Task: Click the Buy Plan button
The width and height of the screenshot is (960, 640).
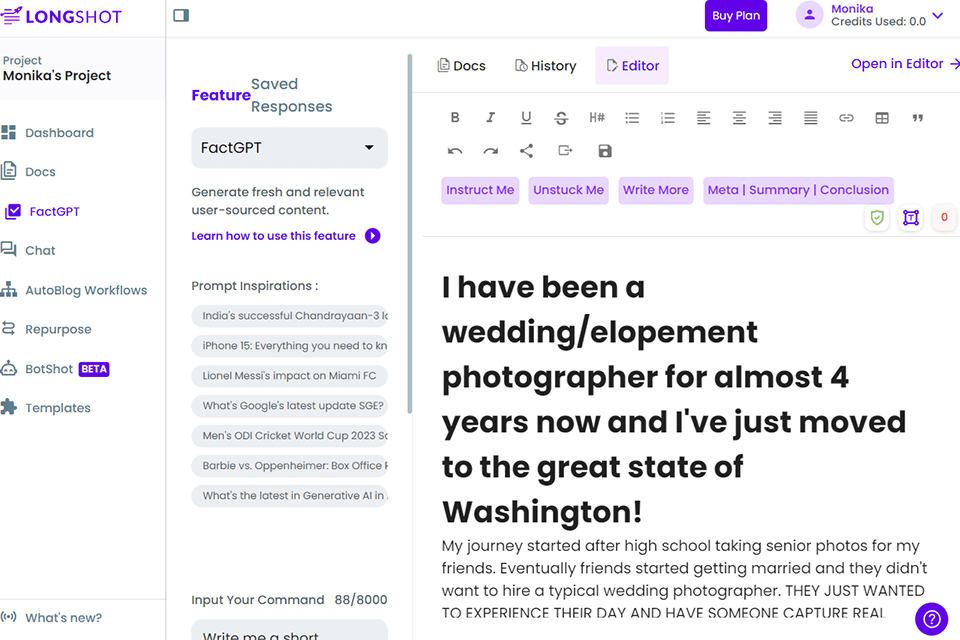Action: (737, 16)
